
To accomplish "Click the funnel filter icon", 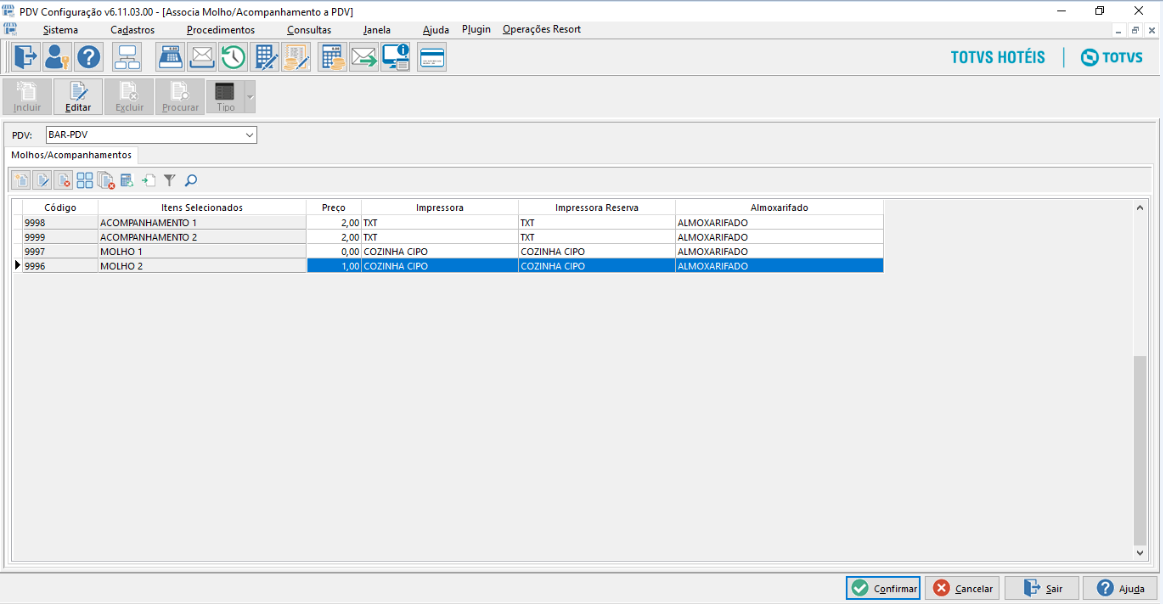I will 169,180.
